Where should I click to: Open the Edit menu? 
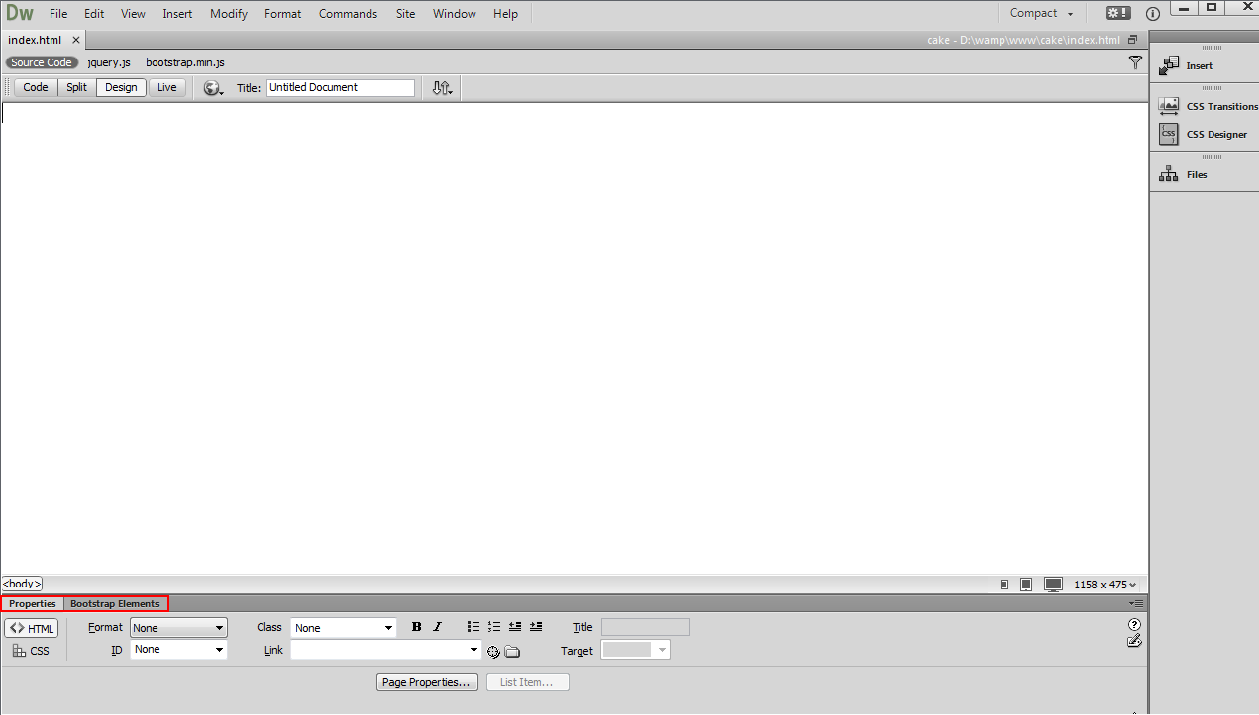[94, 14]
